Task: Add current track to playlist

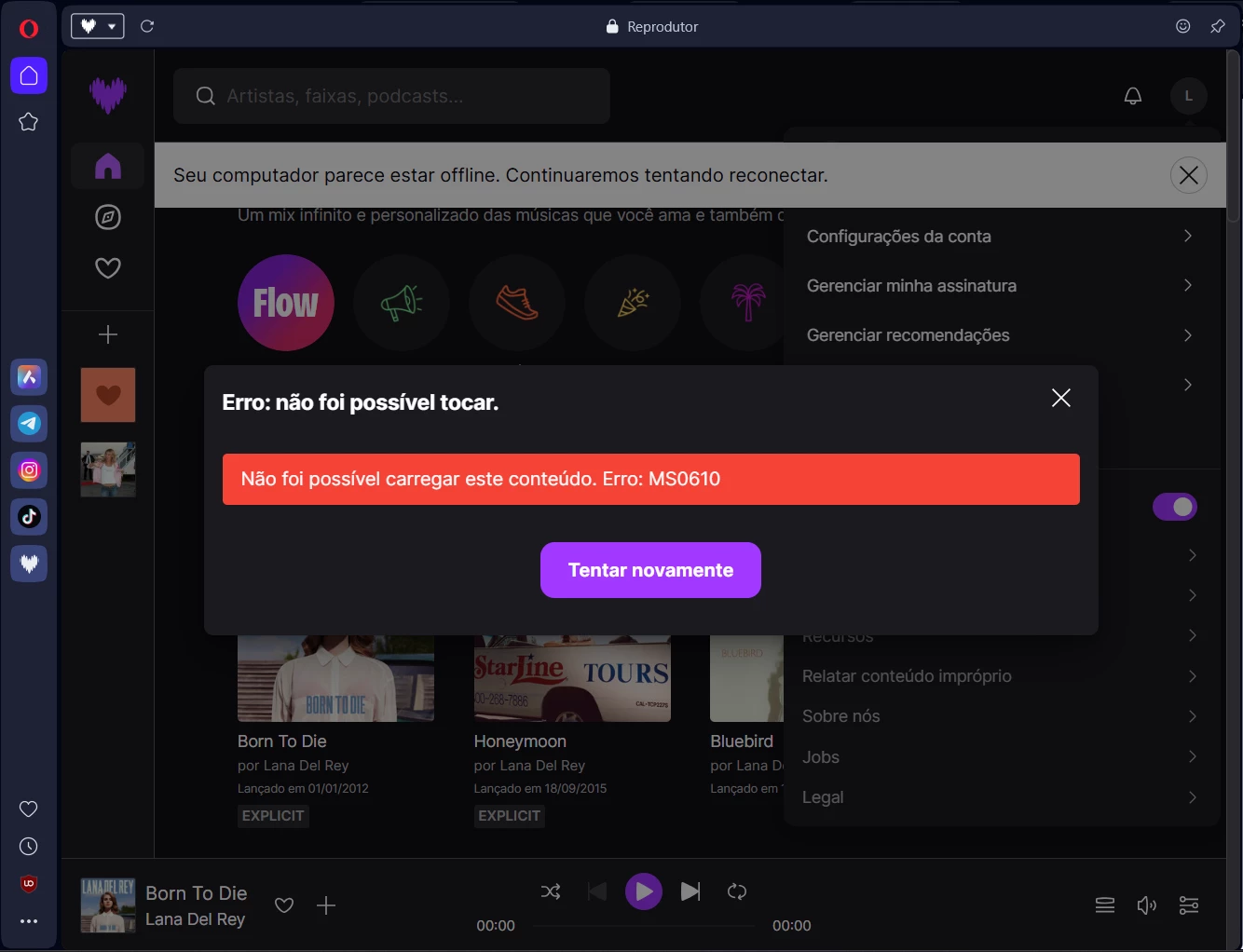Action: 326,905
